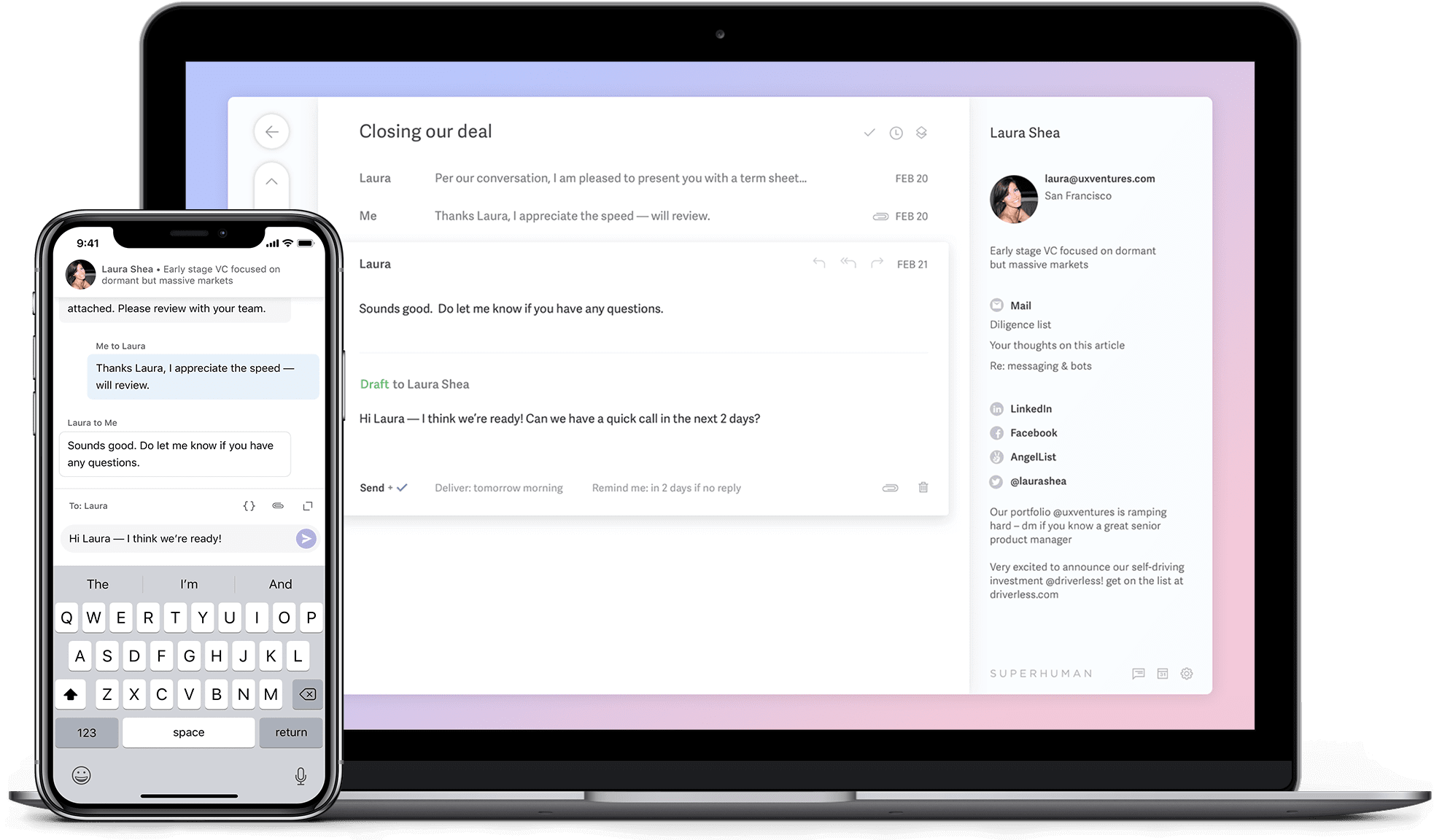Select the Mail section in contact sidebar
The image size is (1434, 840).
(1020, 305)
